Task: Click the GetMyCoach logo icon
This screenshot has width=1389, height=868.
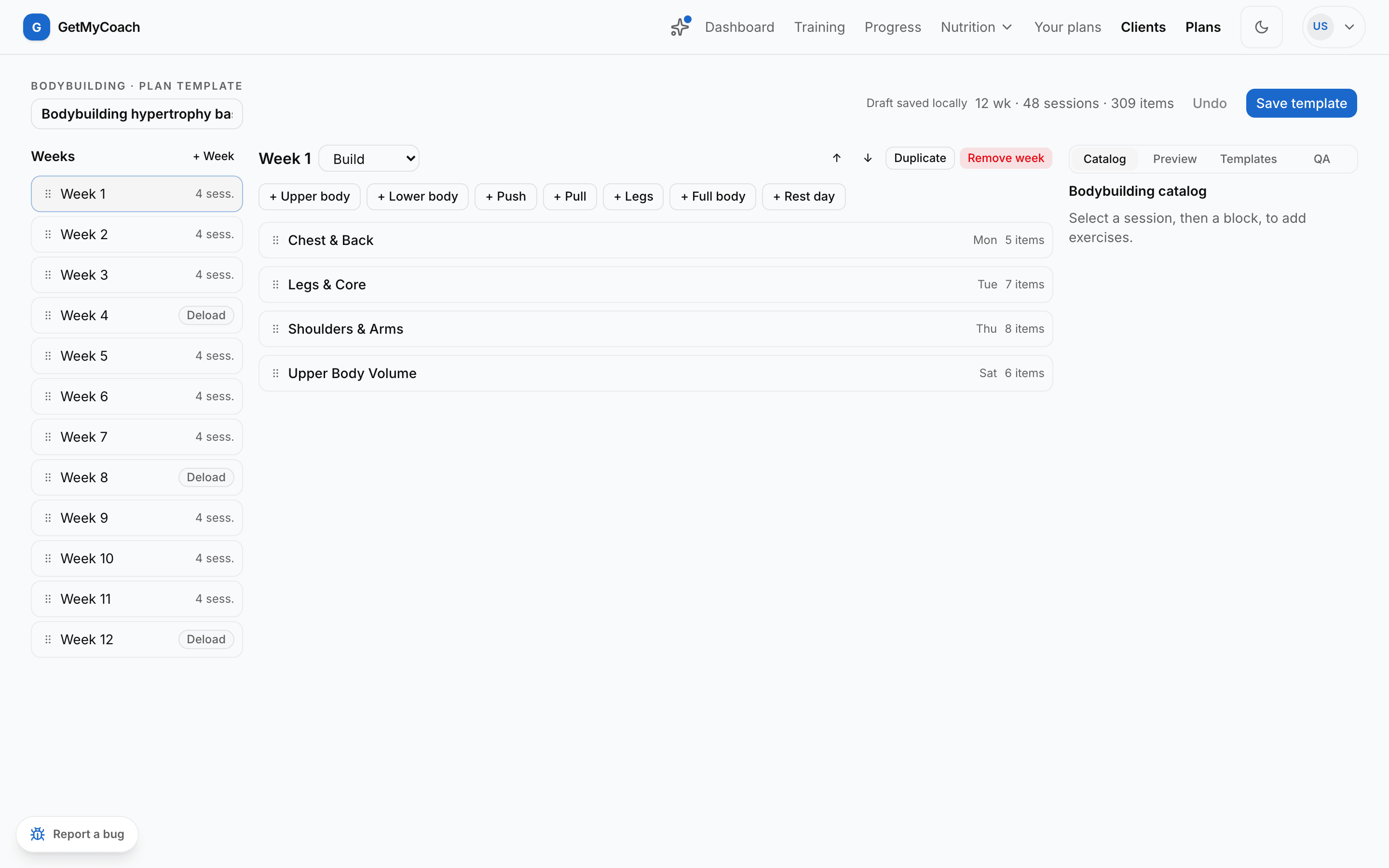Action: [36, 27]
